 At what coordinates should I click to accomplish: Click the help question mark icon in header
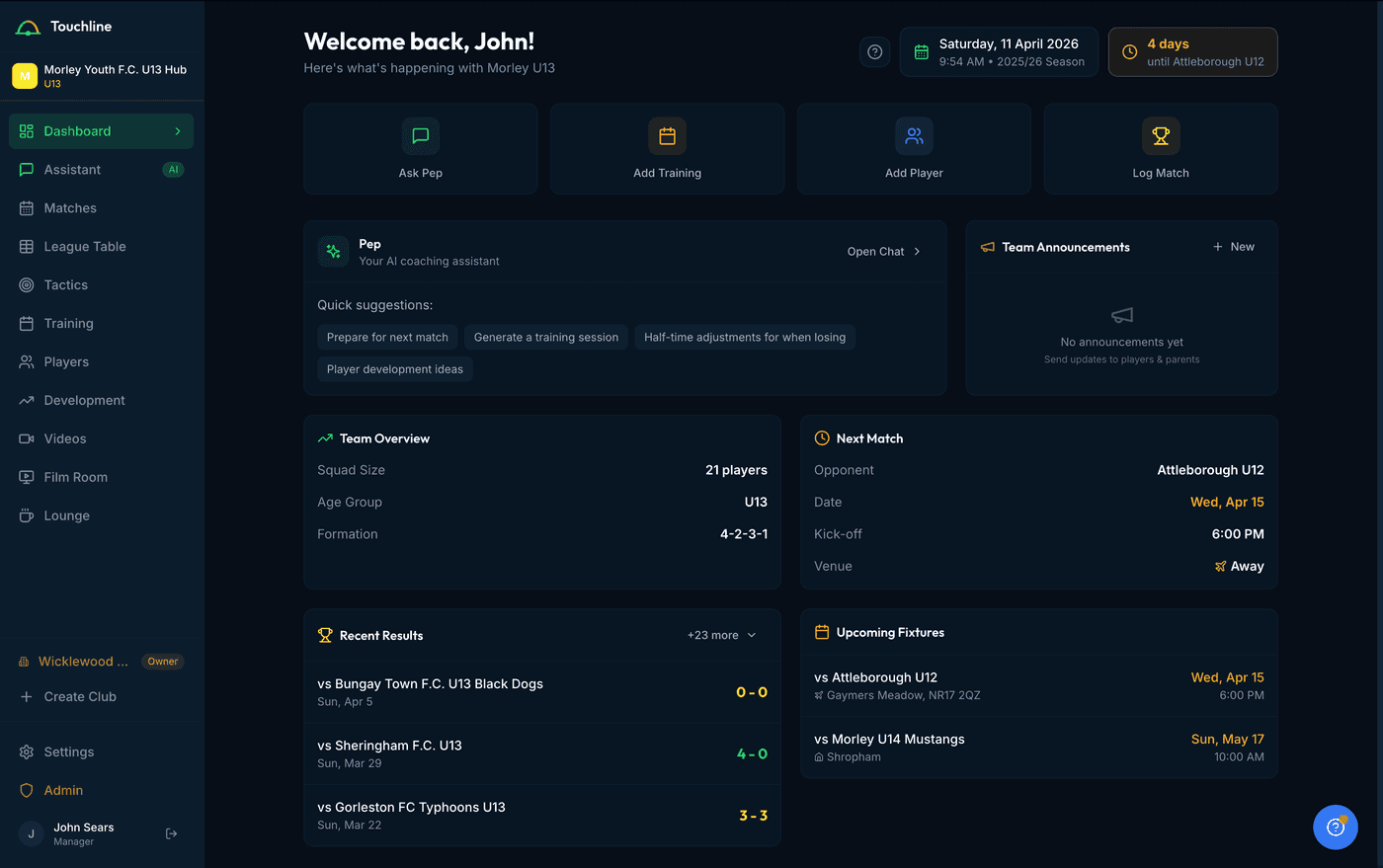point(875,52)
